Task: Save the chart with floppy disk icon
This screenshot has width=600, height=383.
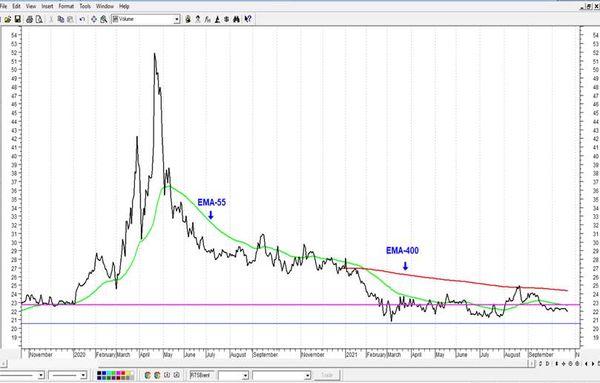Action: pos(18,19)
